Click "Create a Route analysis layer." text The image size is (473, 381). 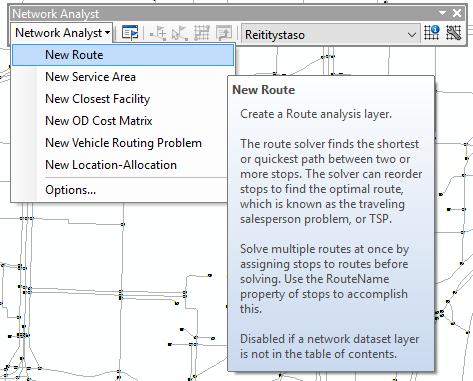(x=316, y=114)
